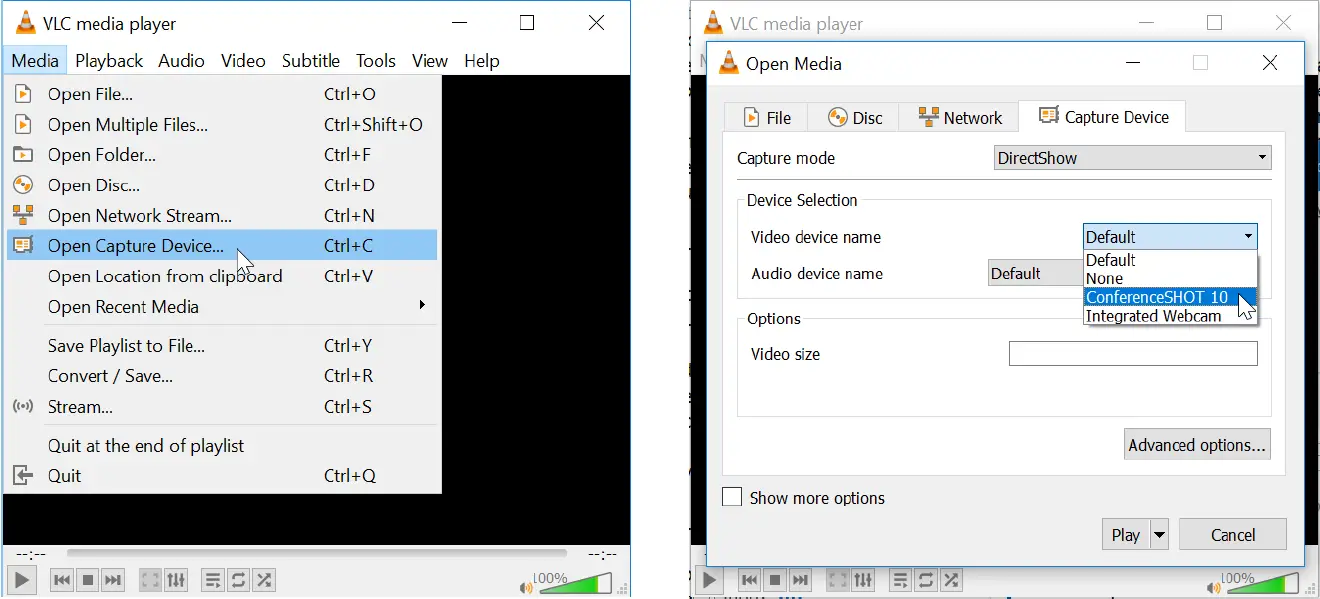Toggle loop icon in right VLC window
Image resolution: width=1320 pixels, height=599 pixels.
click(x=926, y=580)
